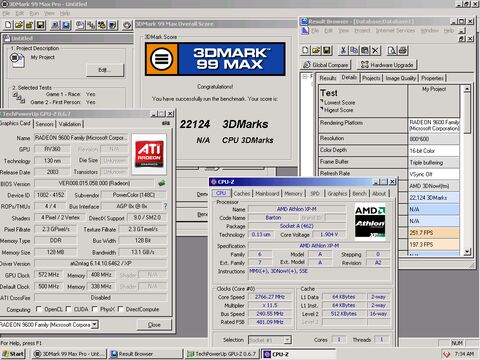Open the Run menu in 3DMark 99 Max
Image resolution: width=480 pixels, height=360 pixels.
coord(34,13)
